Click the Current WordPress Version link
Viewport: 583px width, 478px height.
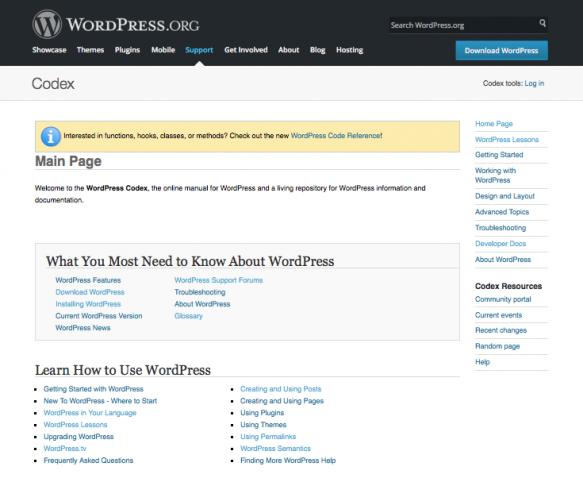pyautogui.click(x=99, y=316)
